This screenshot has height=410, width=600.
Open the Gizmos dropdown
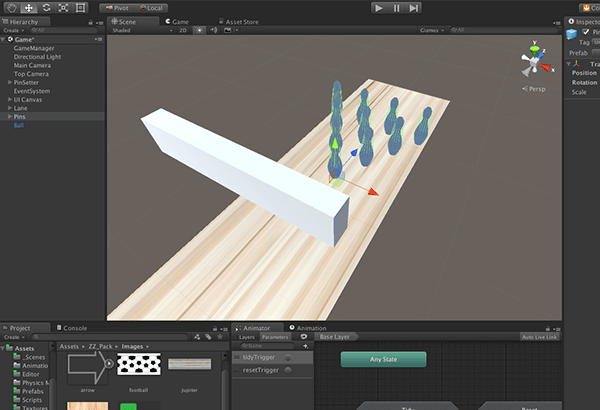(x=432, y=30)
